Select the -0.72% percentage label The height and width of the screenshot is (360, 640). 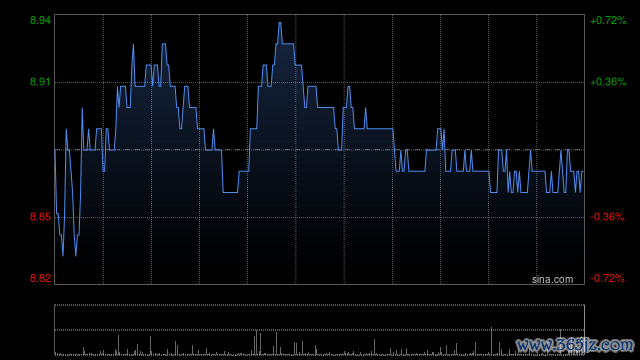click(x=607, y=278)
